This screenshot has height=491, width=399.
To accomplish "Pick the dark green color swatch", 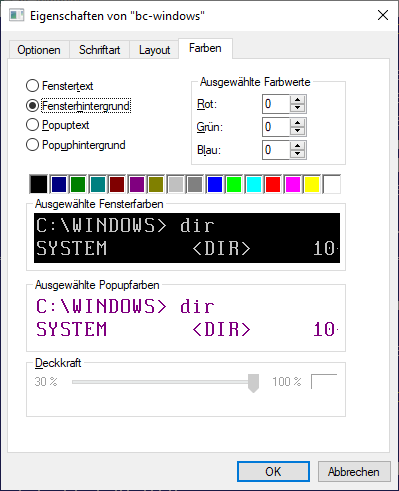I will (78, 184).
